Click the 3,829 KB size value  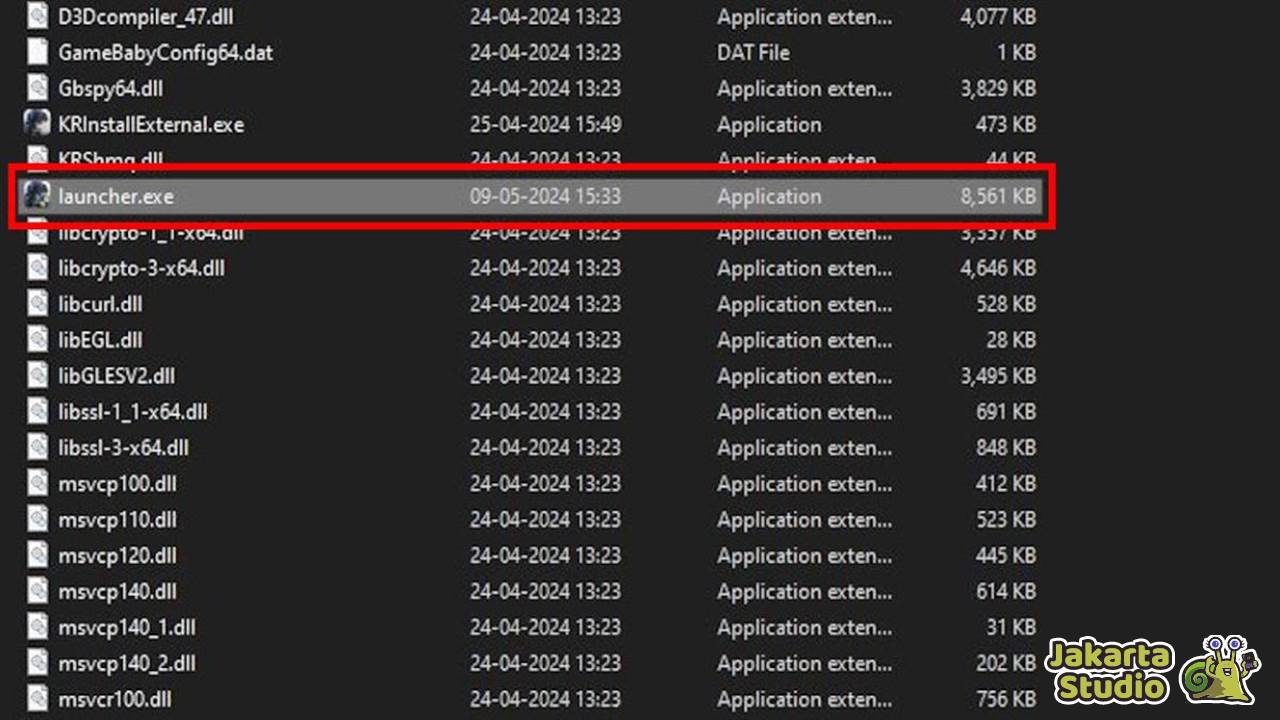coord(998,89)
